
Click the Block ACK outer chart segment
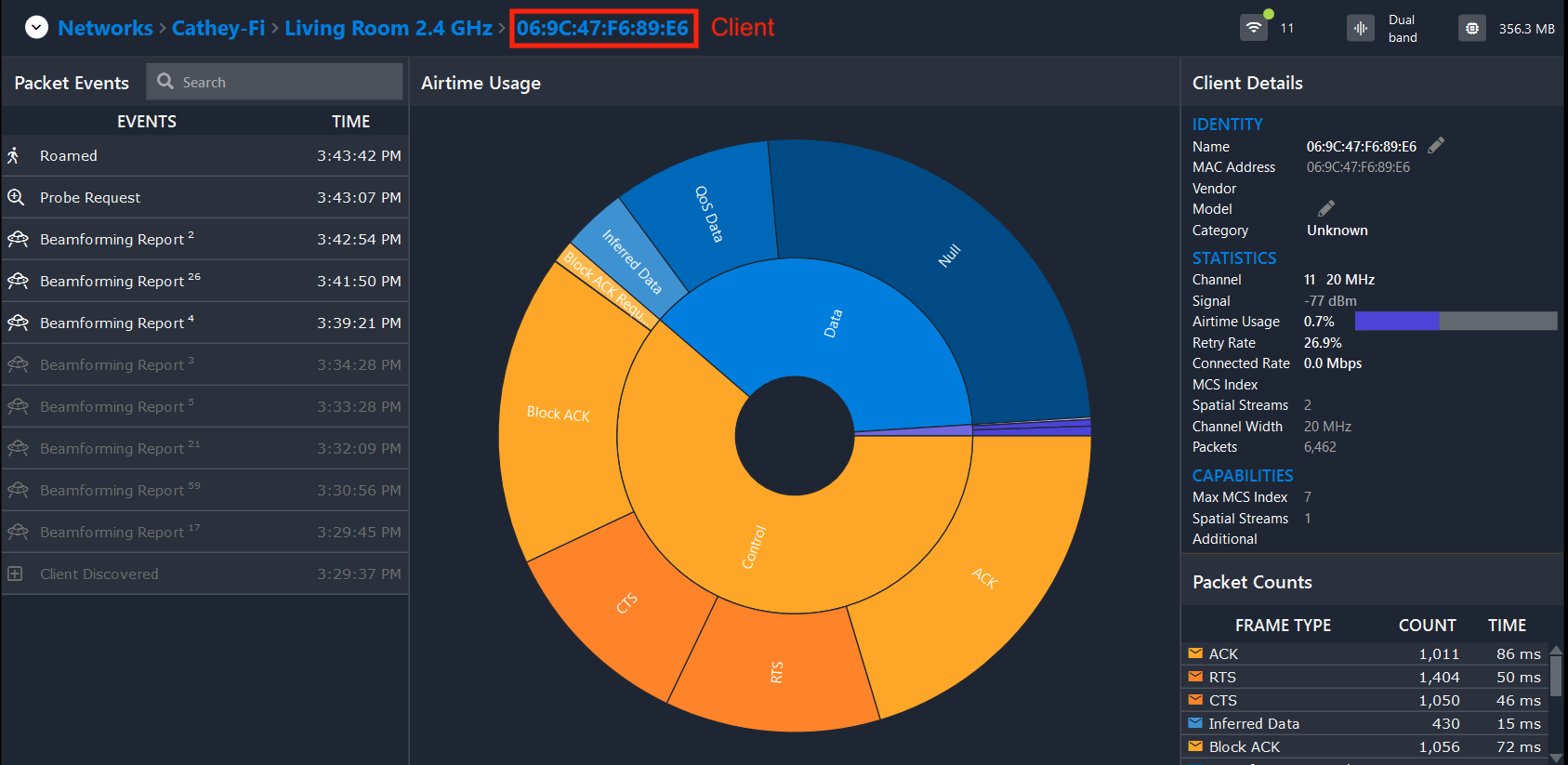click(558, 414)
